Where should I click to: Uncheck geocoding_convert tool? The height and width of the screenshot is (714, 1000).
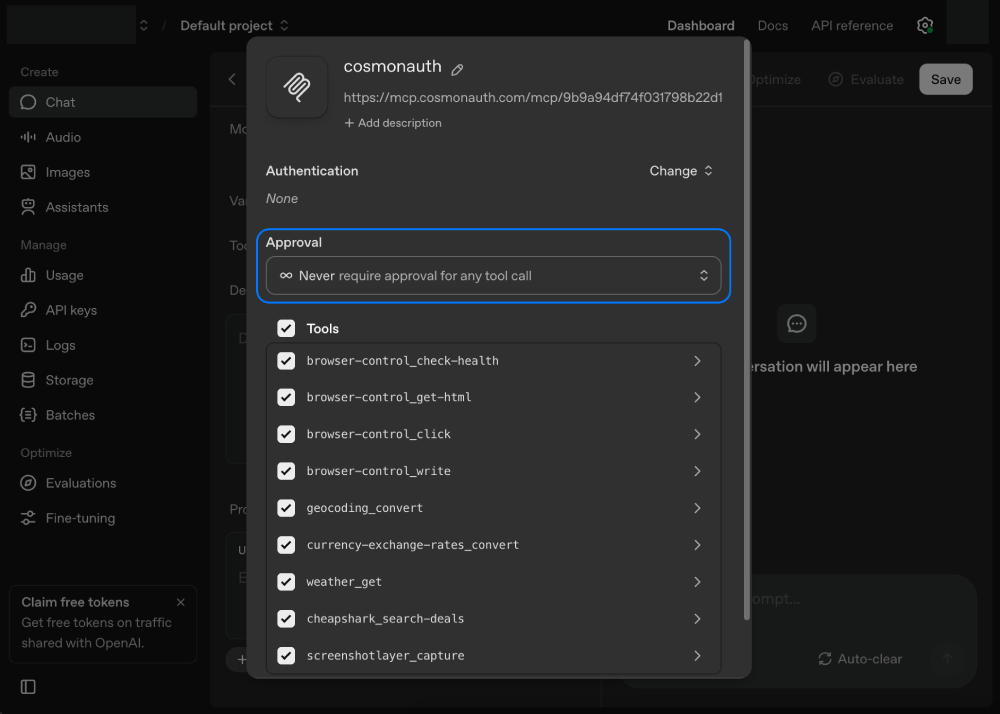tap(286, 508)
